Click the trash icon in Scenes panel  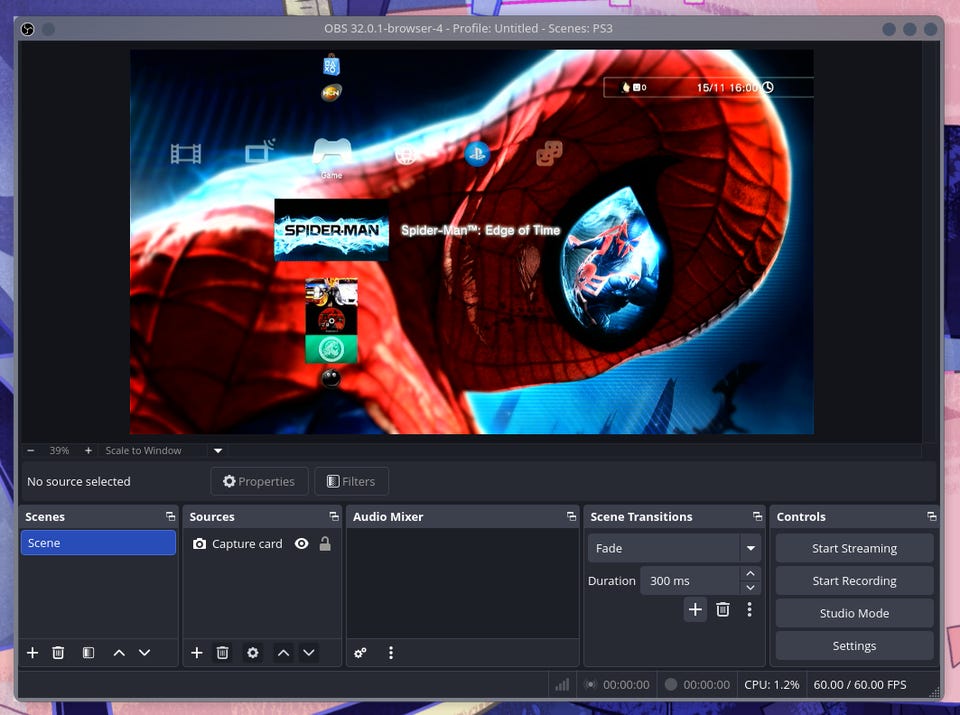tap(58, 653)
